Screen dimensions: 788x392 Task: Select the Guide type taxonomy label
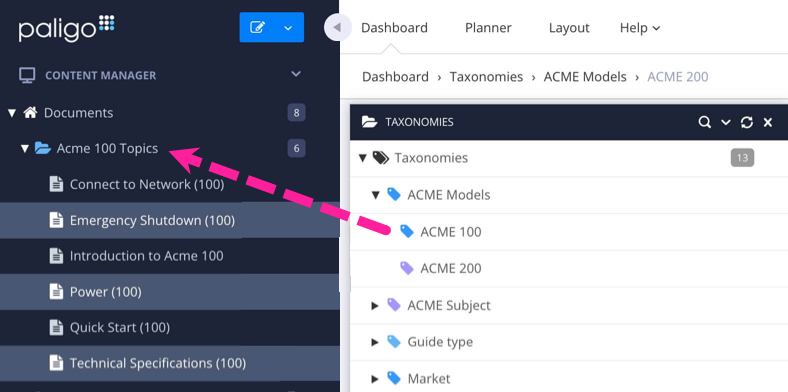[x=440, y=342]
